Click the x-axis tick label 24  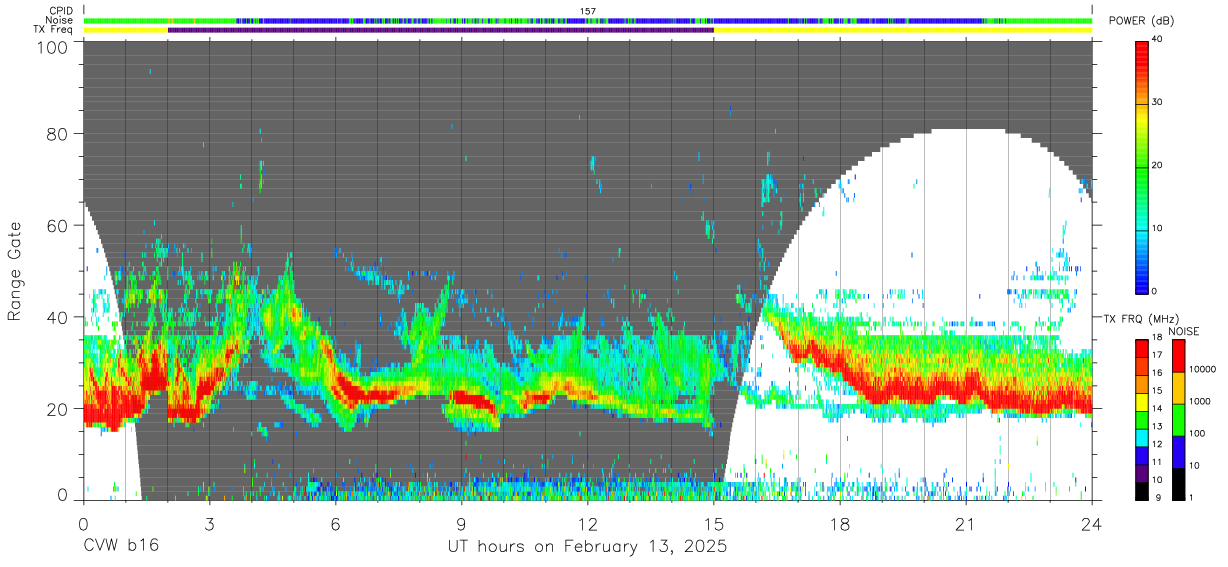click(1092, 524)
